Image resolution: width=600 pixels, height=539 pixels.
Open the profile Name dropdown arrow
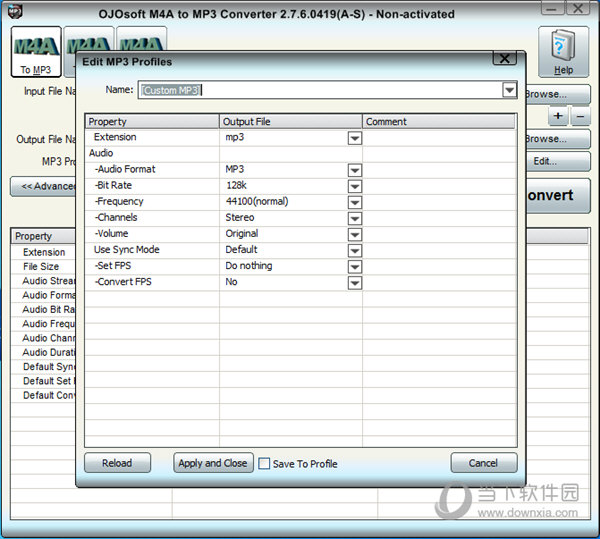coord(509,90)
